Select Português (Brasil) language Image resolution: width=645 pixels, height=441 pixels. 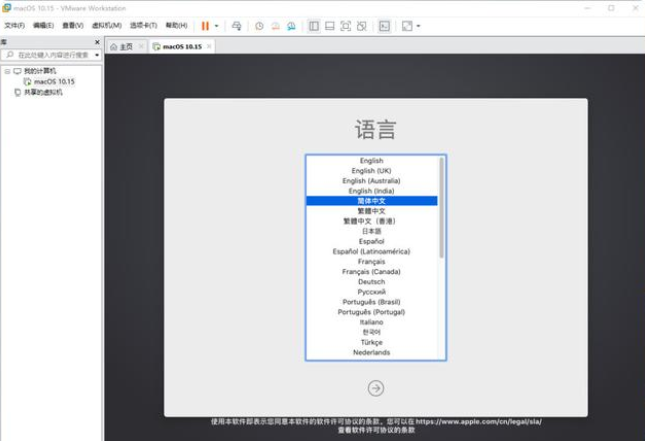pos(371,302)
